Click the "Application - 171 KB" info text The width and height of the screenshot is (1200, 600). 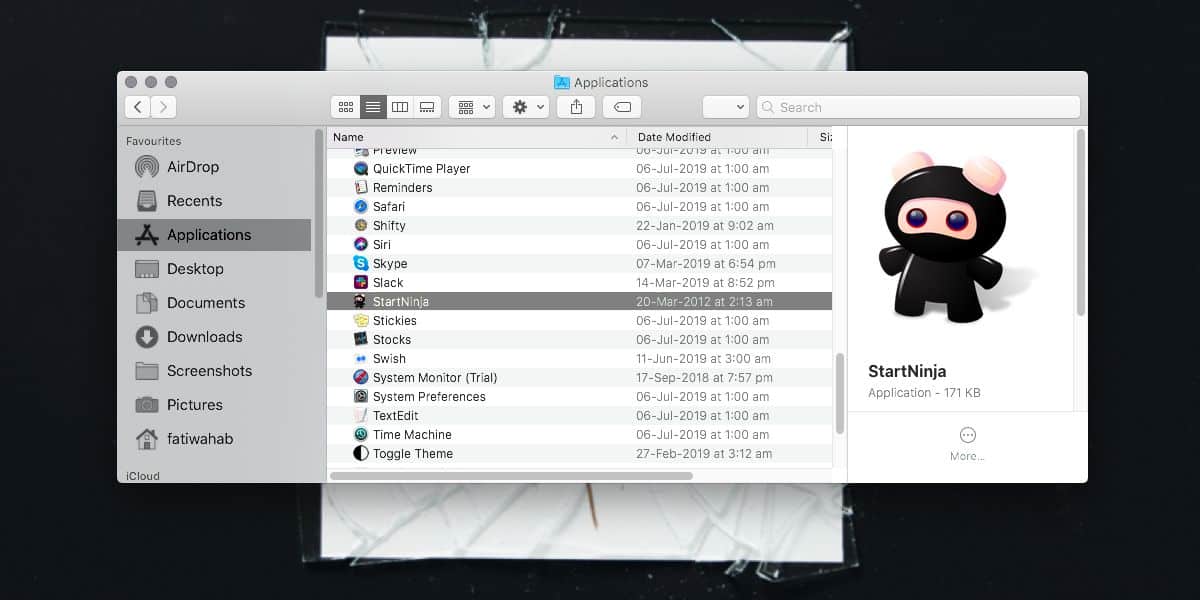(x=924, y=393)
